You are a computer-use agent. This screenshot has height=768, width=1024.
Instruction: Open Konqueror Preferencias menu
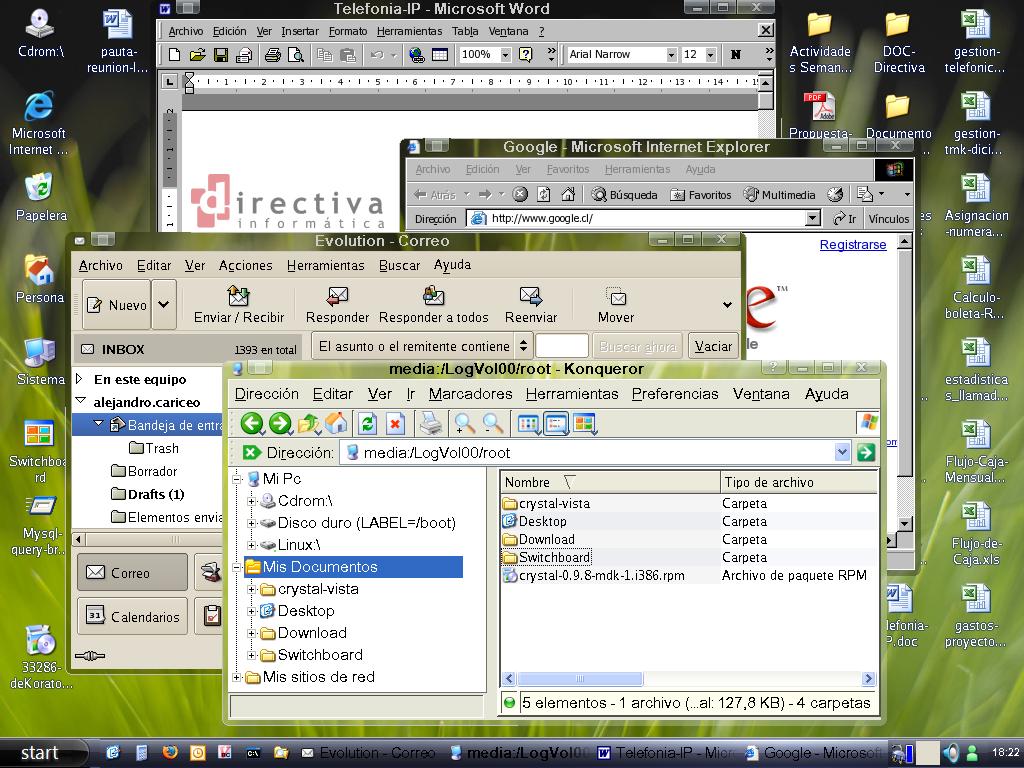point(675,394)
